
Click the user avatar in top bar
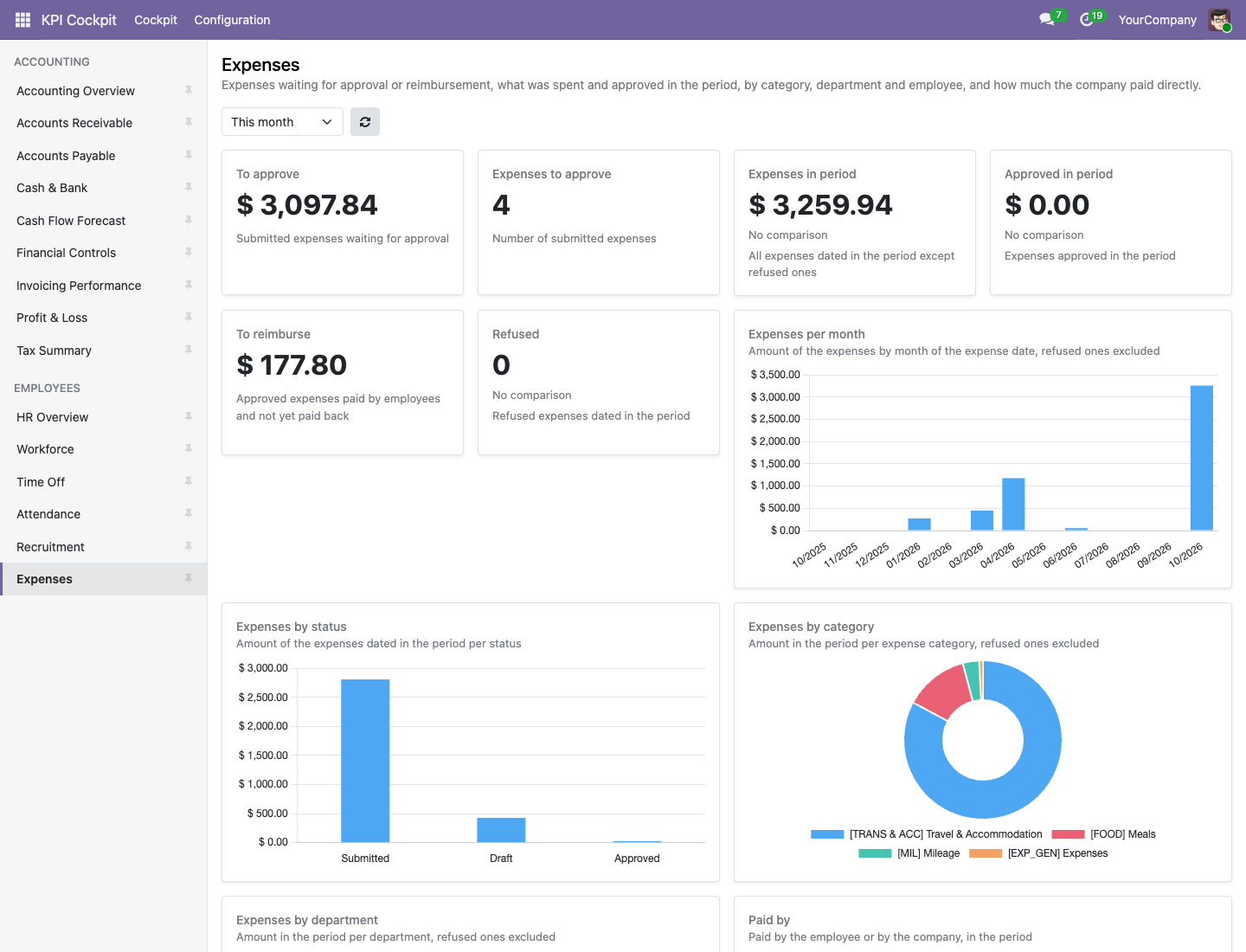[x=1219, y=20]
